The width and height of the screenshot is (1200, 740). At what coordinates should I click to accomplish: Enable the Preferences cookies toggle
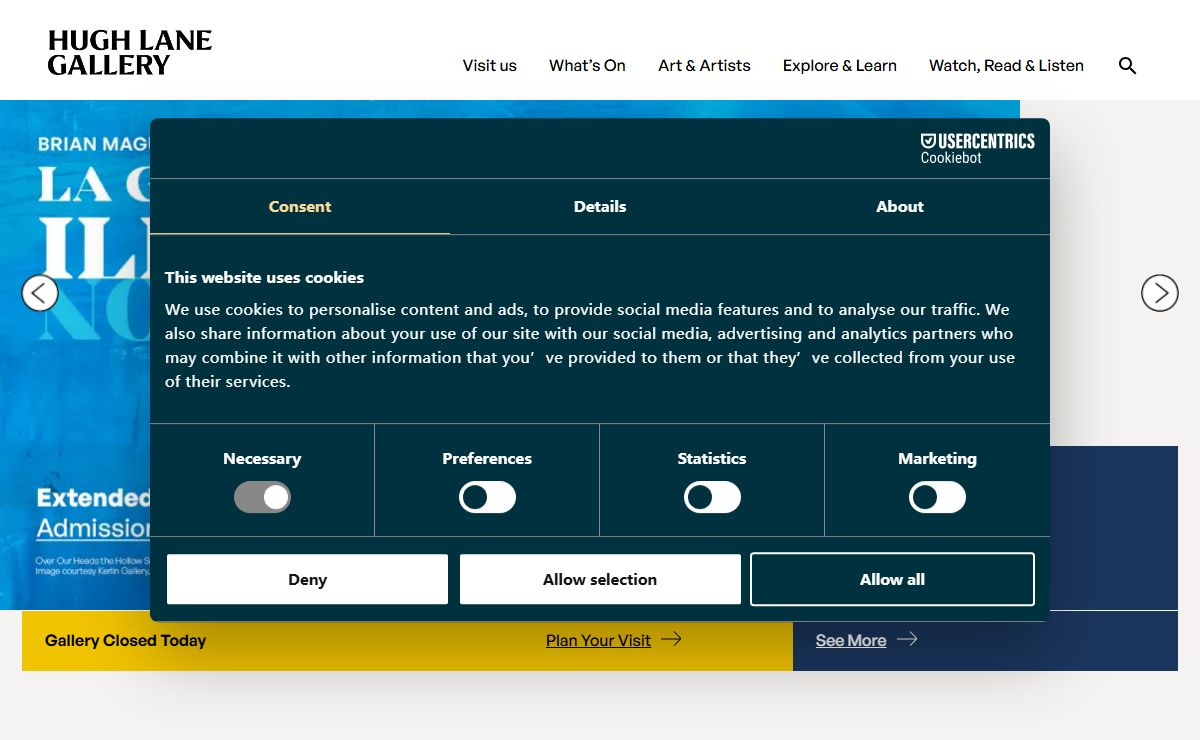(x=487, y=497)
